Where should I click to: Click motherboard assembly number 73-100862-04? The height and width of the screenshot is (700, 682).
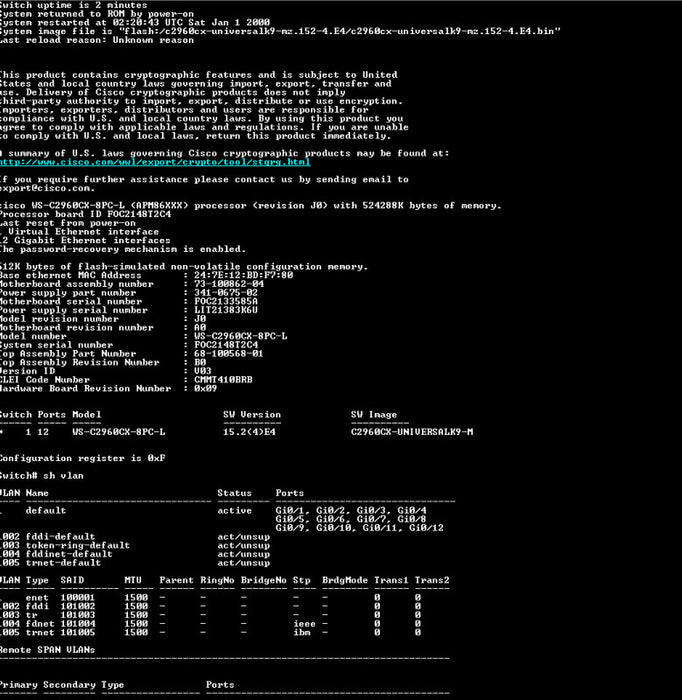point(229,284)
